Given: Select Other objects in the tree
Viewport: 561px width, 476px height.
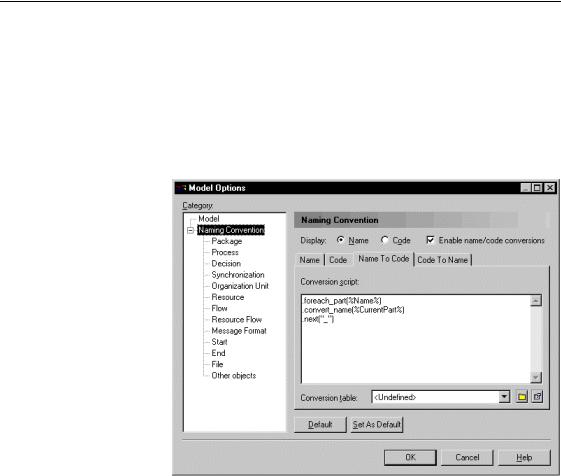Looking at the screenshot, I should pos(234,375).
